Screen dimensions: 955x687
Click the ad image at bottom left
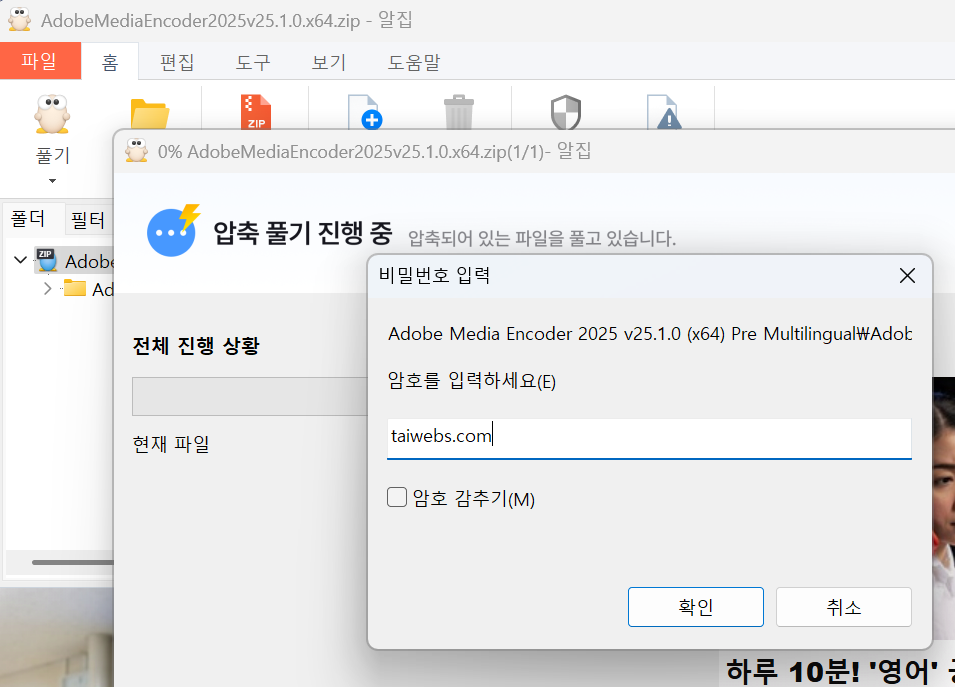[57, 637]
